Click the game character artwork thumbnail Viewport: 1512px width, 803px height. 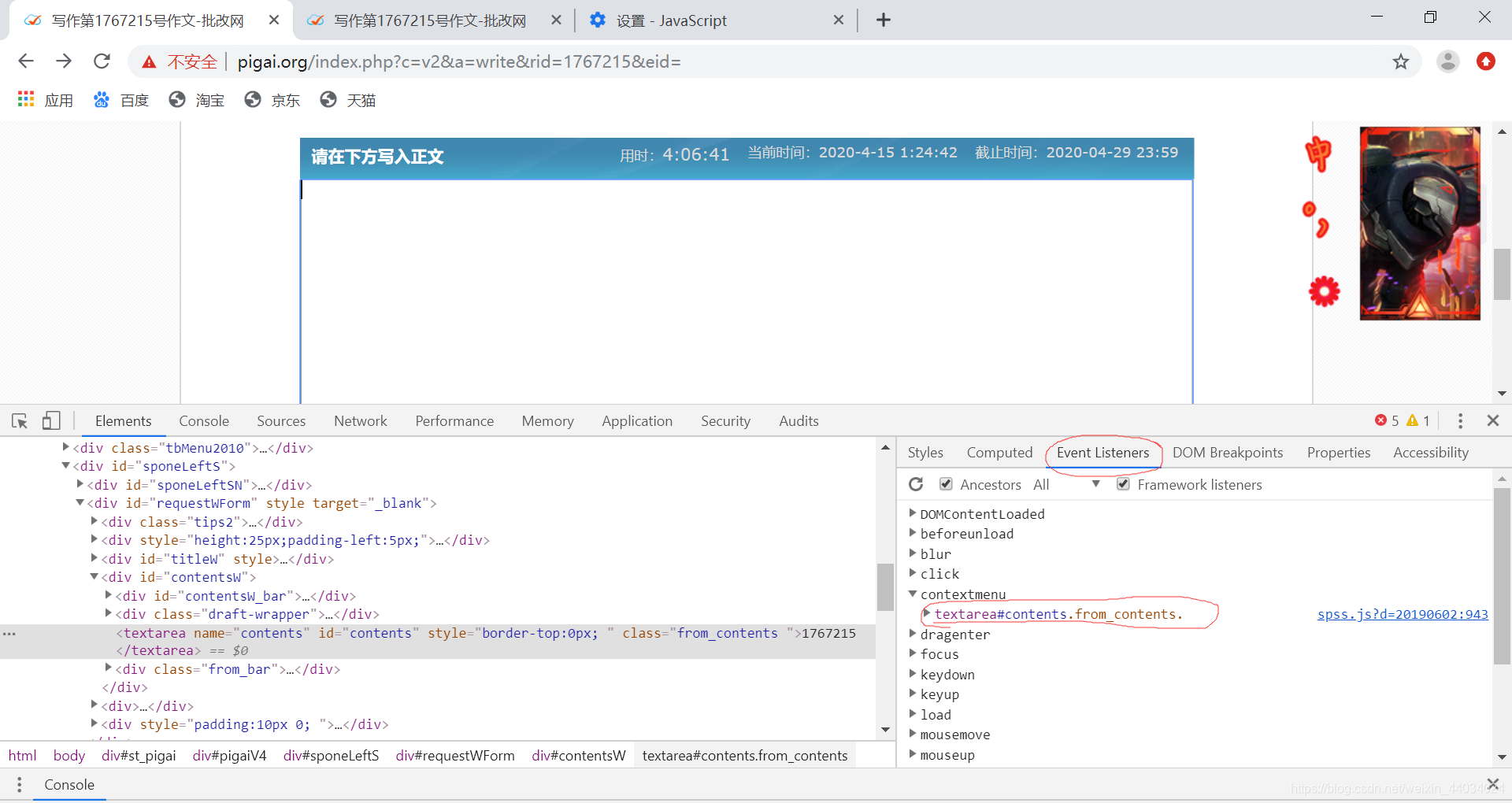1420,224
